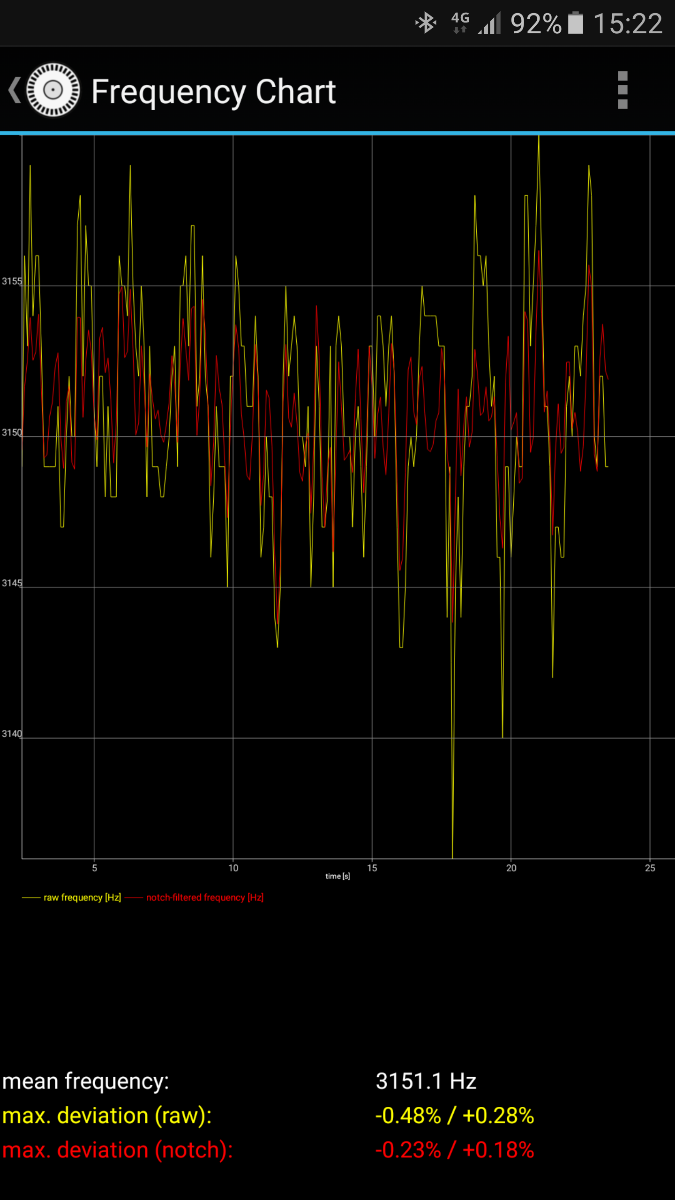
Task: Click the turntable strobe app icon
Action: pyautogui.click(x=52, y=91)
